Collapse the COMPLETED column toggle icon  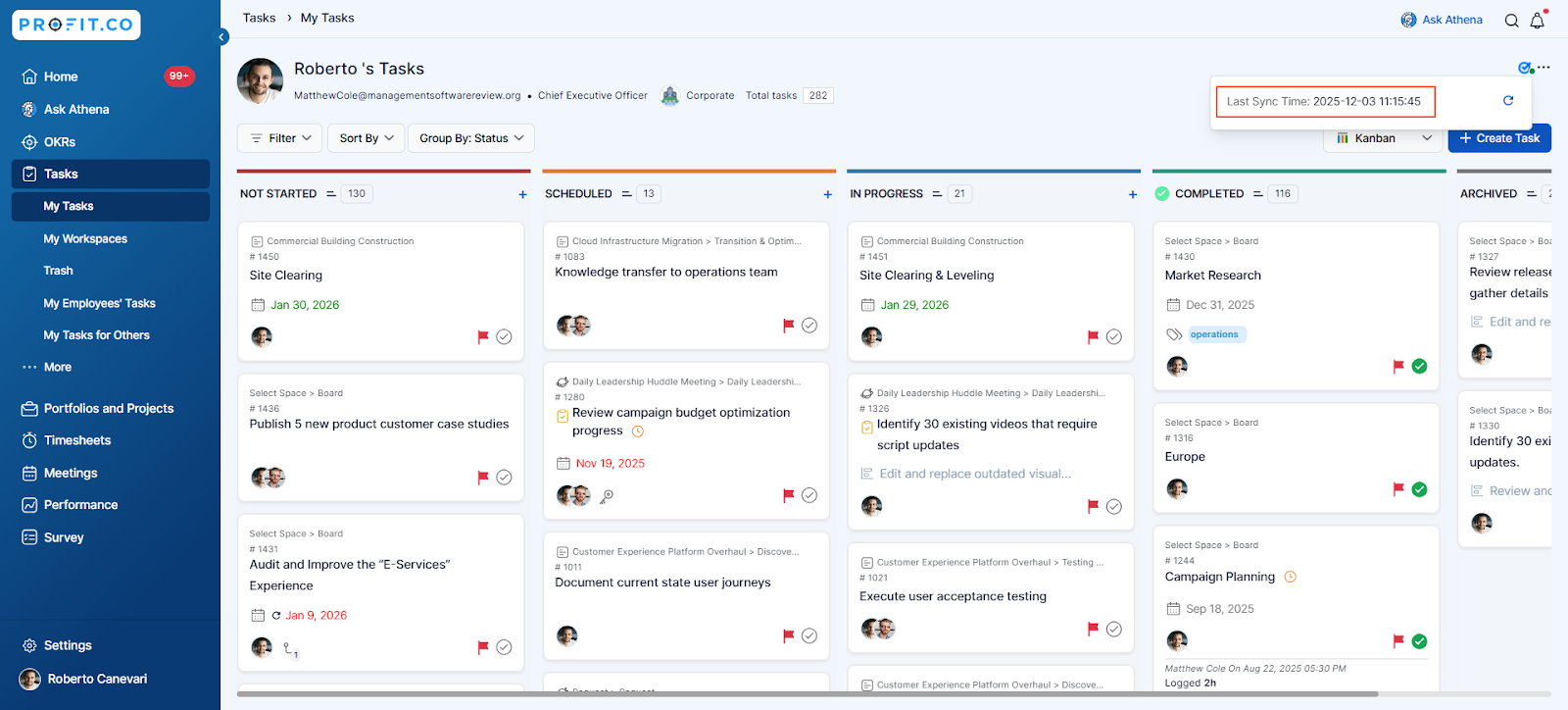[1257, 194]
